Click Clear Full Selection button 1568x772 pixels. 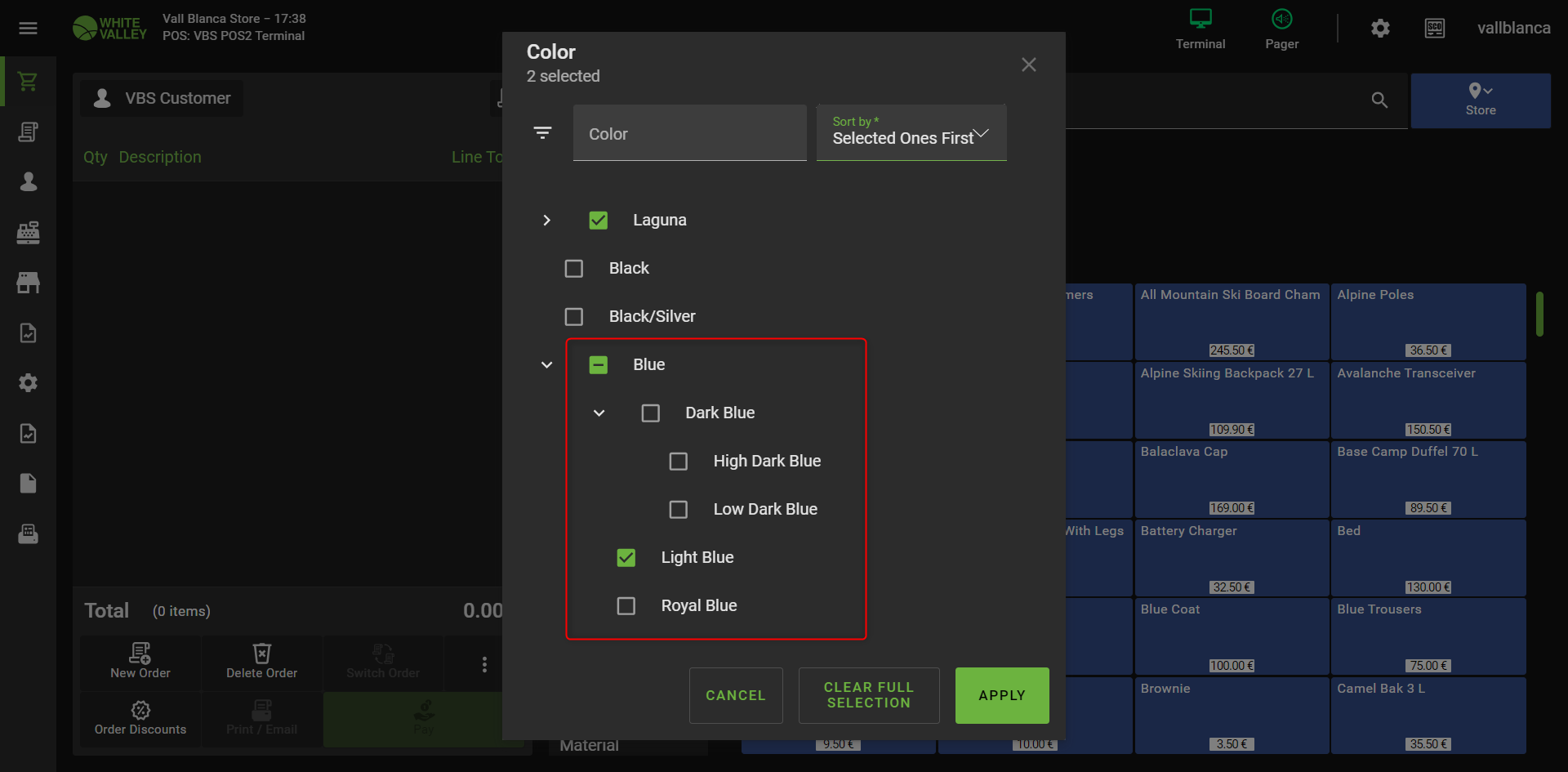868,695
